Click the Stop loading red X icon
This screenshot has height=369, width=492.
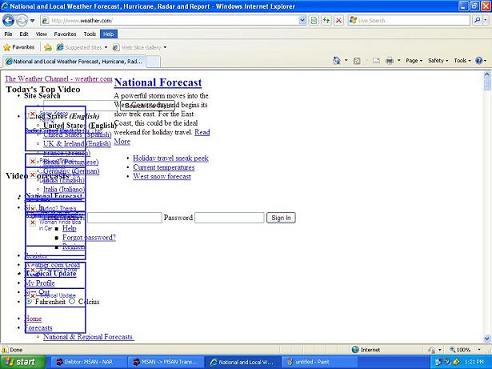click(338, 21)
